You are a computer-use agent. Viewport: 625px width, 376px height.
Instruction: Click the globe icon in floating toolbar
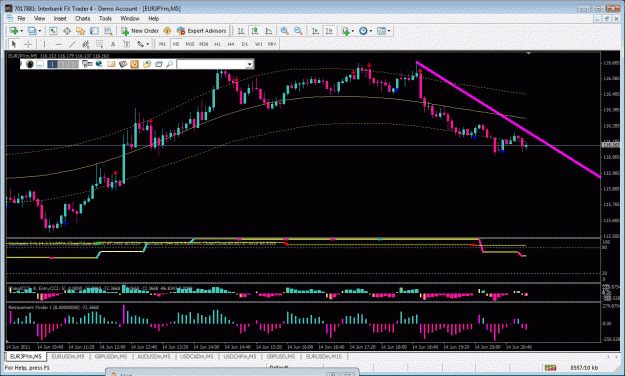pos(99,64)
